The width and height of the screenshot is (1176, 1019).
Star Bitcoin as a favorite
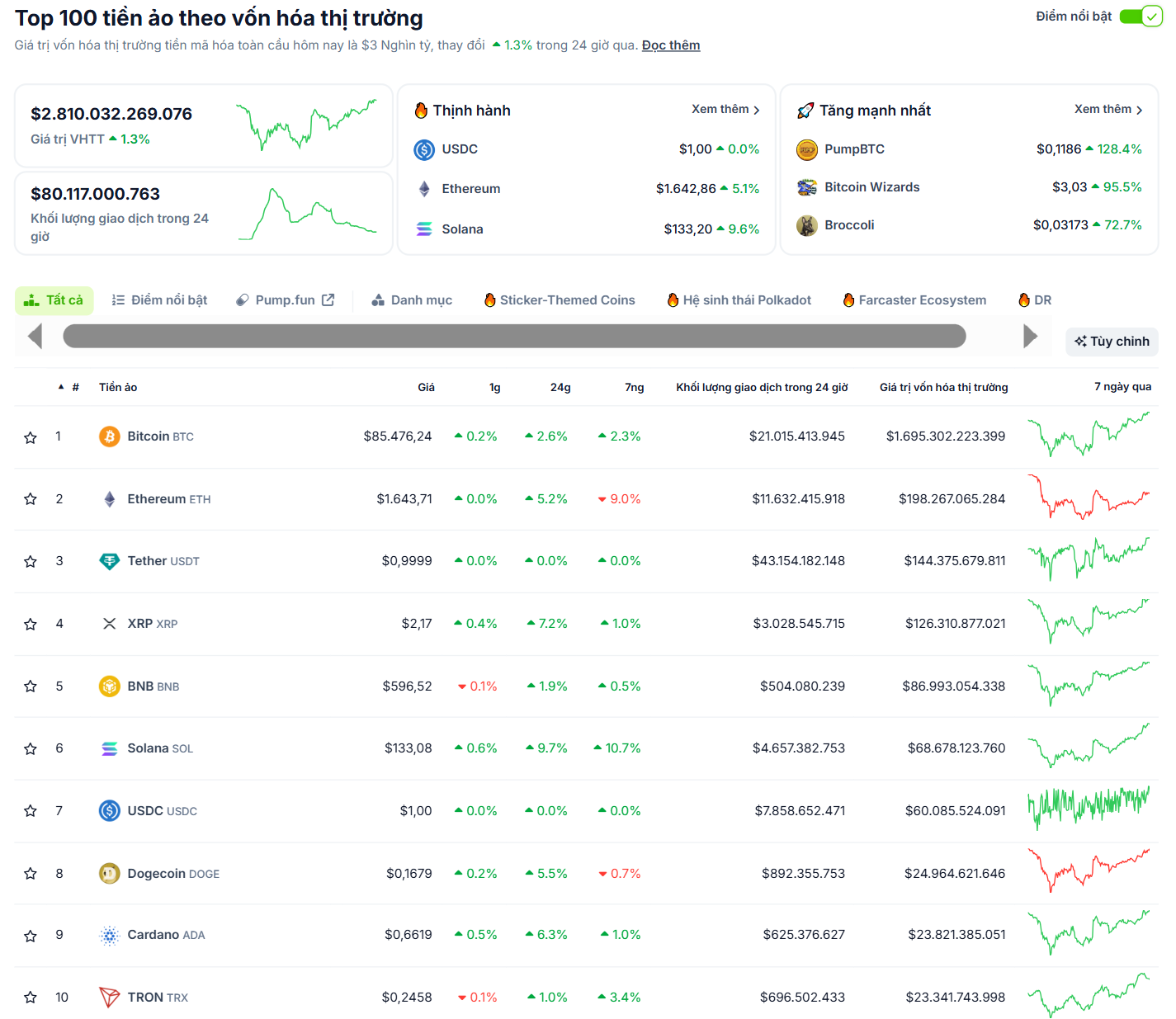(x=31, y=437)
